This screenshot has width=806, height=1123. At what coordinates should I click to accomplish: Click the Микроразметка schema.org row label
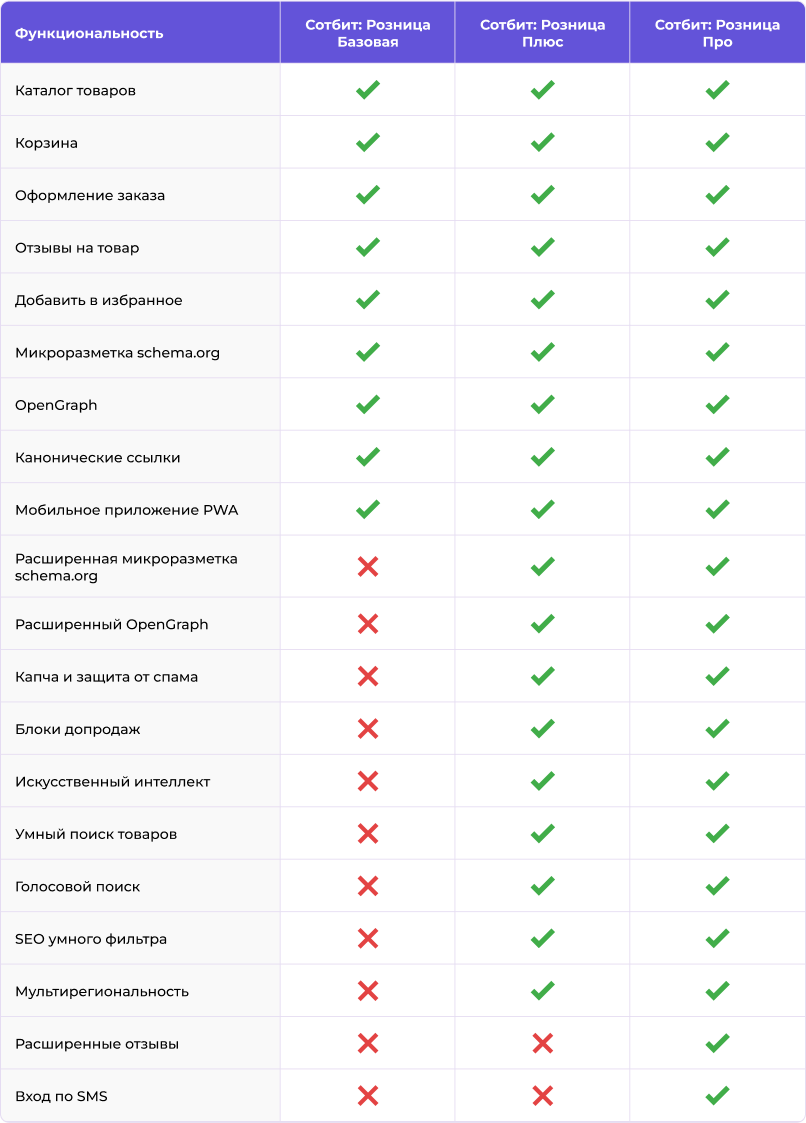(x=117, y=352)
